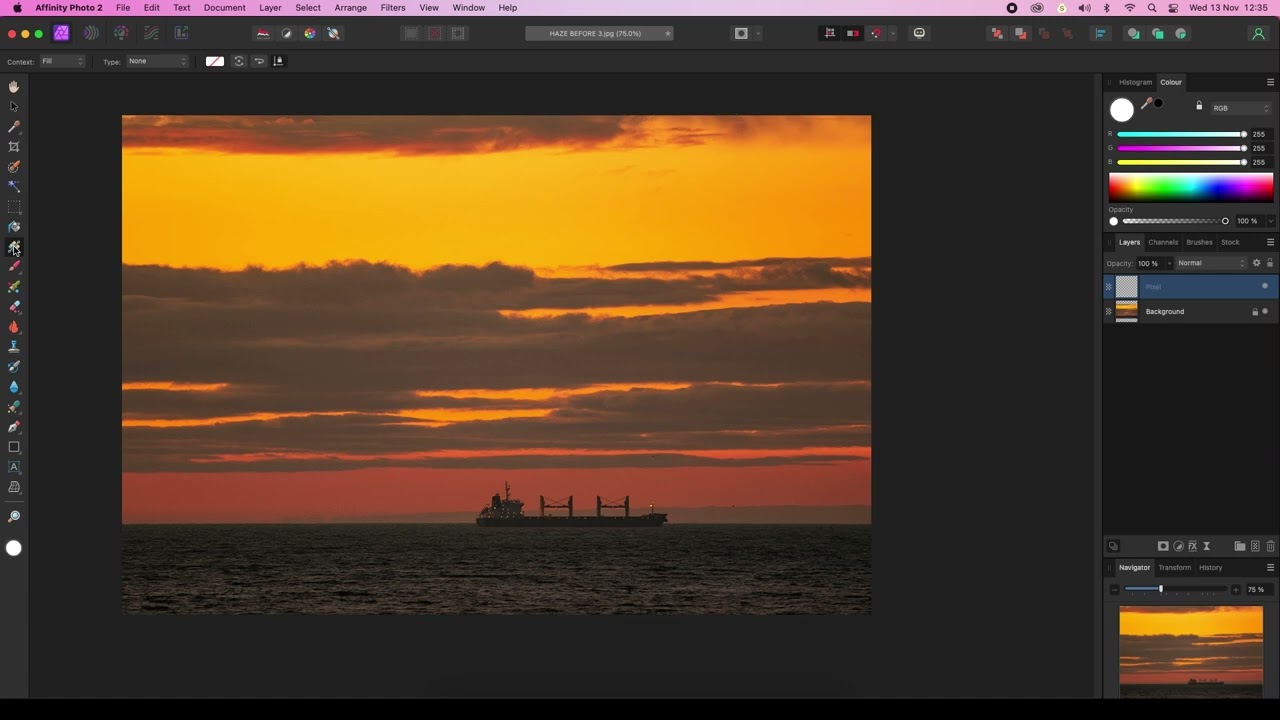Expand the layer opacity dropdown arrow

point(1167,263)
